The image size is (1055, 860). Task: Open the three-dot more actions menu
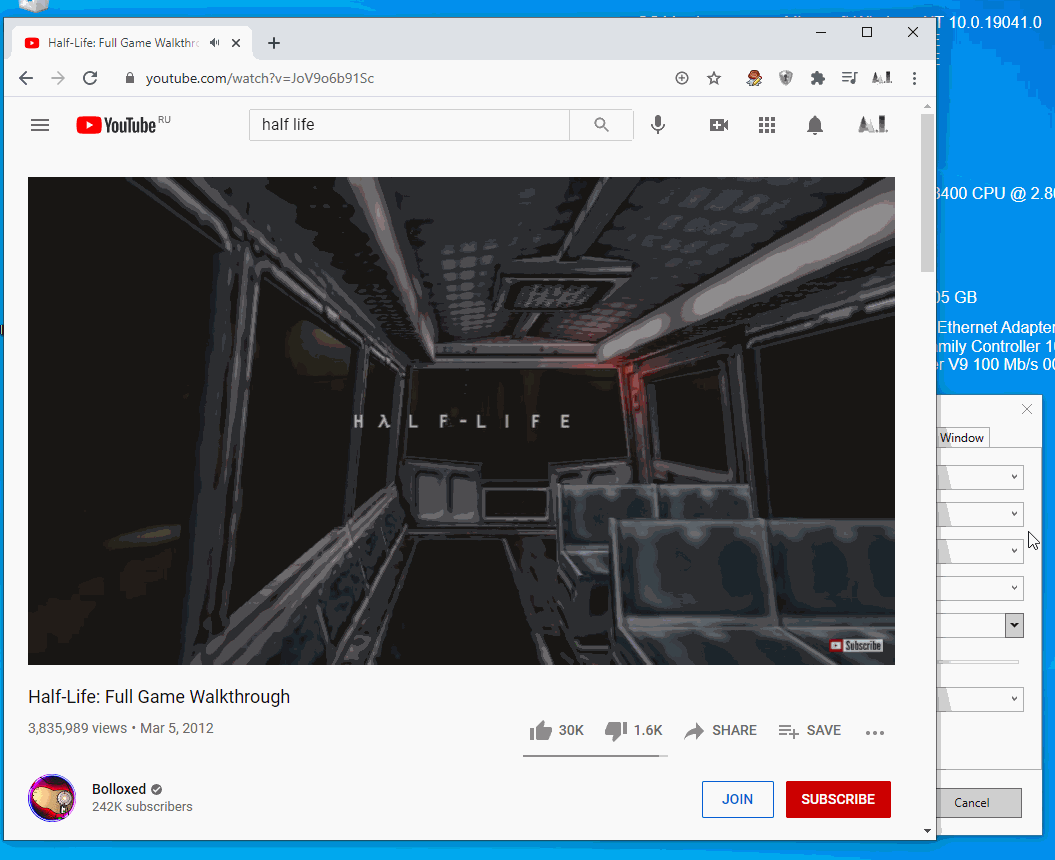pyautogui.click(x=875, y=732)
